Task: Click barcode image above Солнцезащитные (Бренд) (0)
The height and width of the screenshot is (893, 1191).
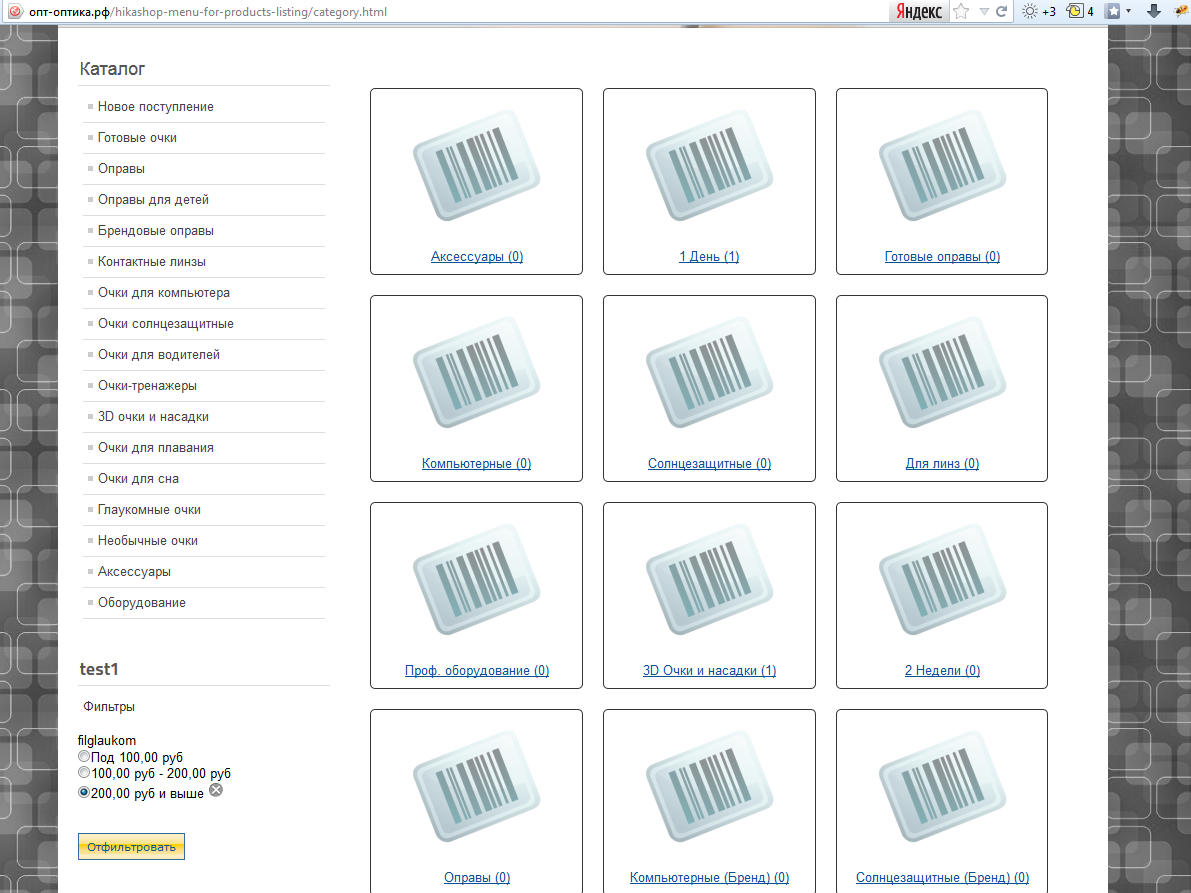Action: tap(943, 787)
